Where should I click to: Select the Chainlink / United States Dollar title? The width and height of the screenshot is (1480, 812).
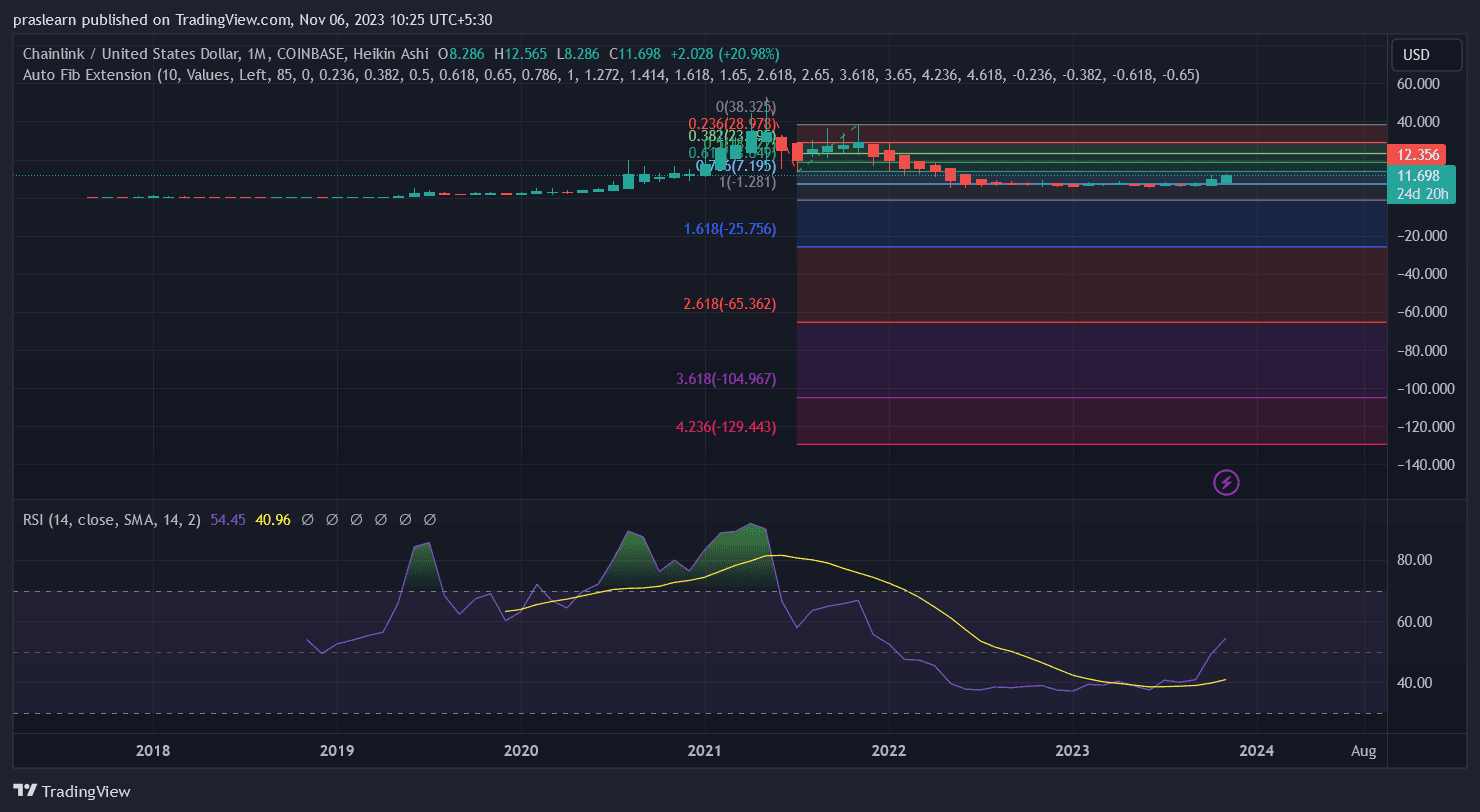click(130, 53)
